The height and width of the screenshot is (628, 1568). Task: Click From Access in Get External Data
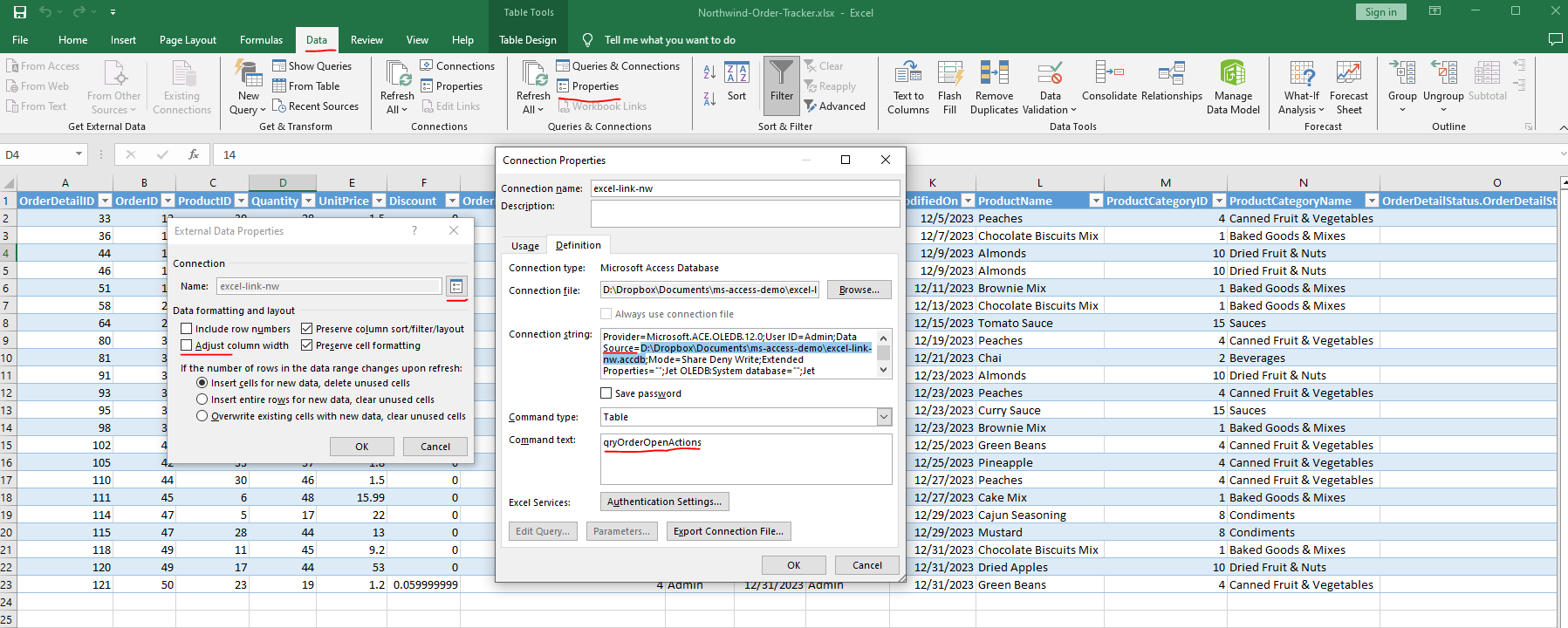tap(43, 66)
